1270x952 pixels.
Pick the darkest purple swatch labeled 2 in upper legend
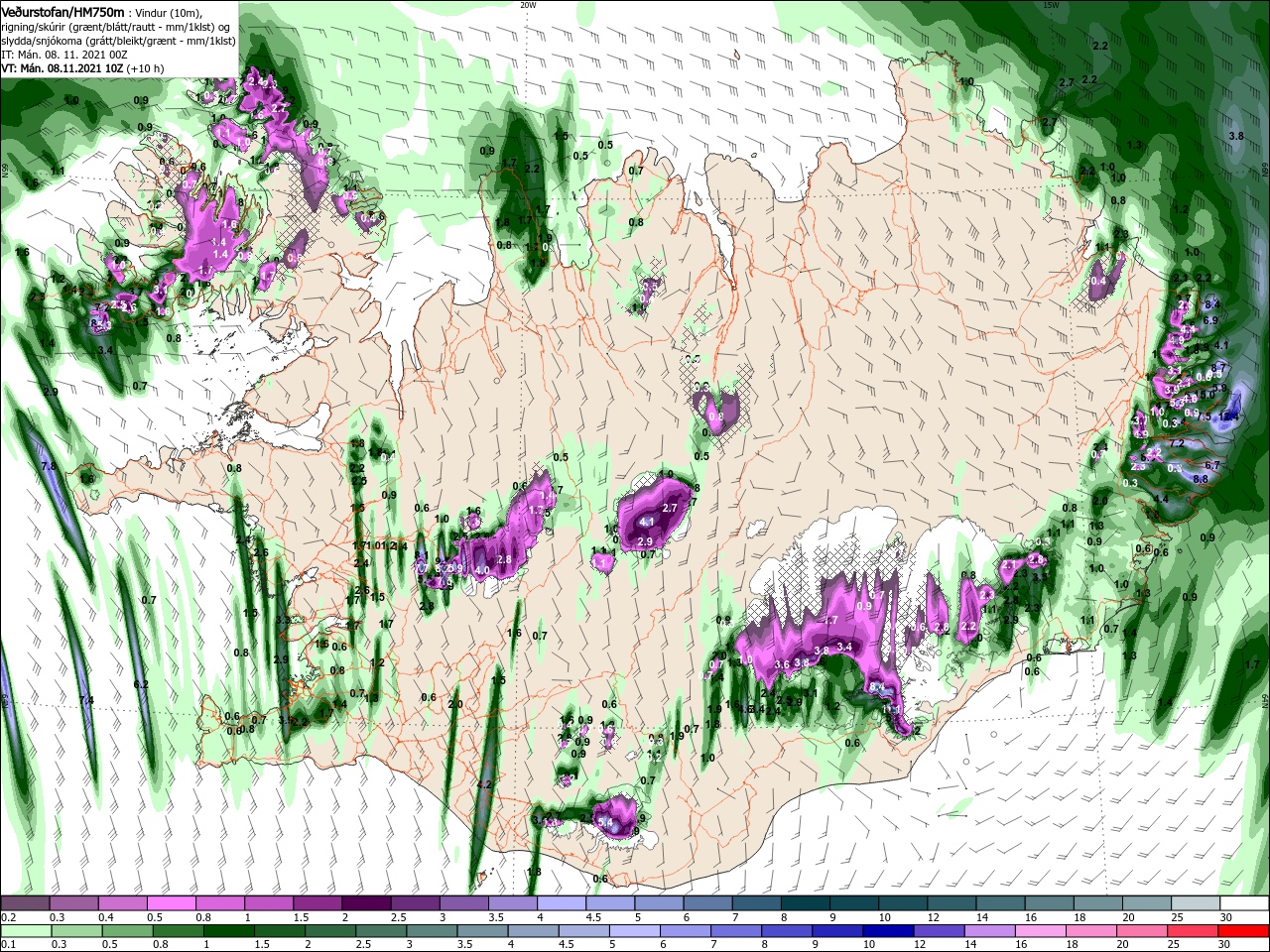(x=366, y=903)
